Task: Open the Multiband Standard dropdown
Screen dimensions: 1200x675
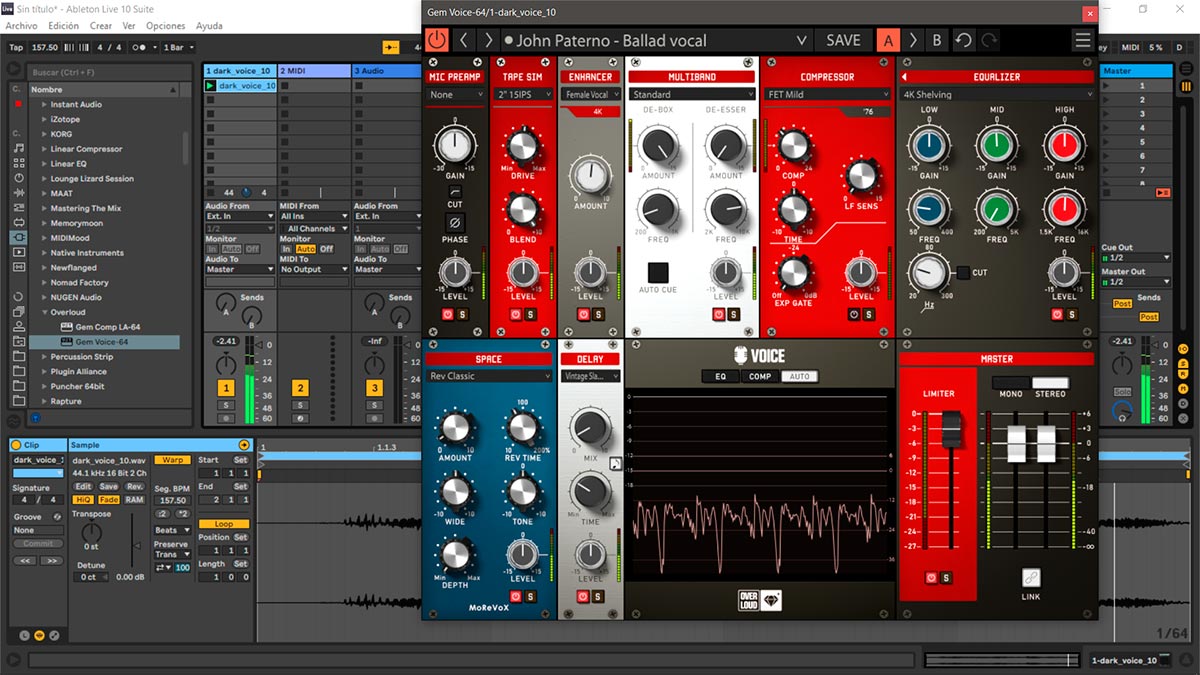Action: [x=692, y=95]
